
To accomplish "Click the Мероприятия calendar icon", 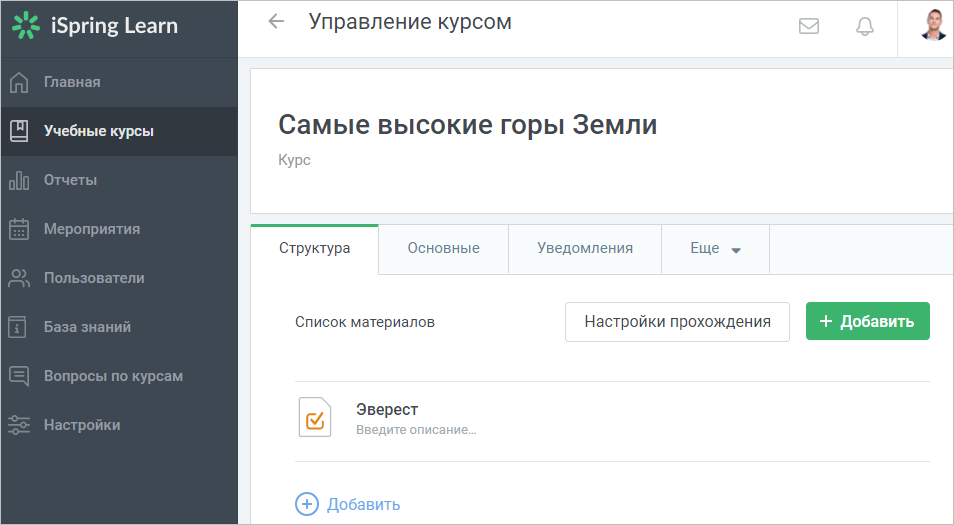I will (19, 229).
